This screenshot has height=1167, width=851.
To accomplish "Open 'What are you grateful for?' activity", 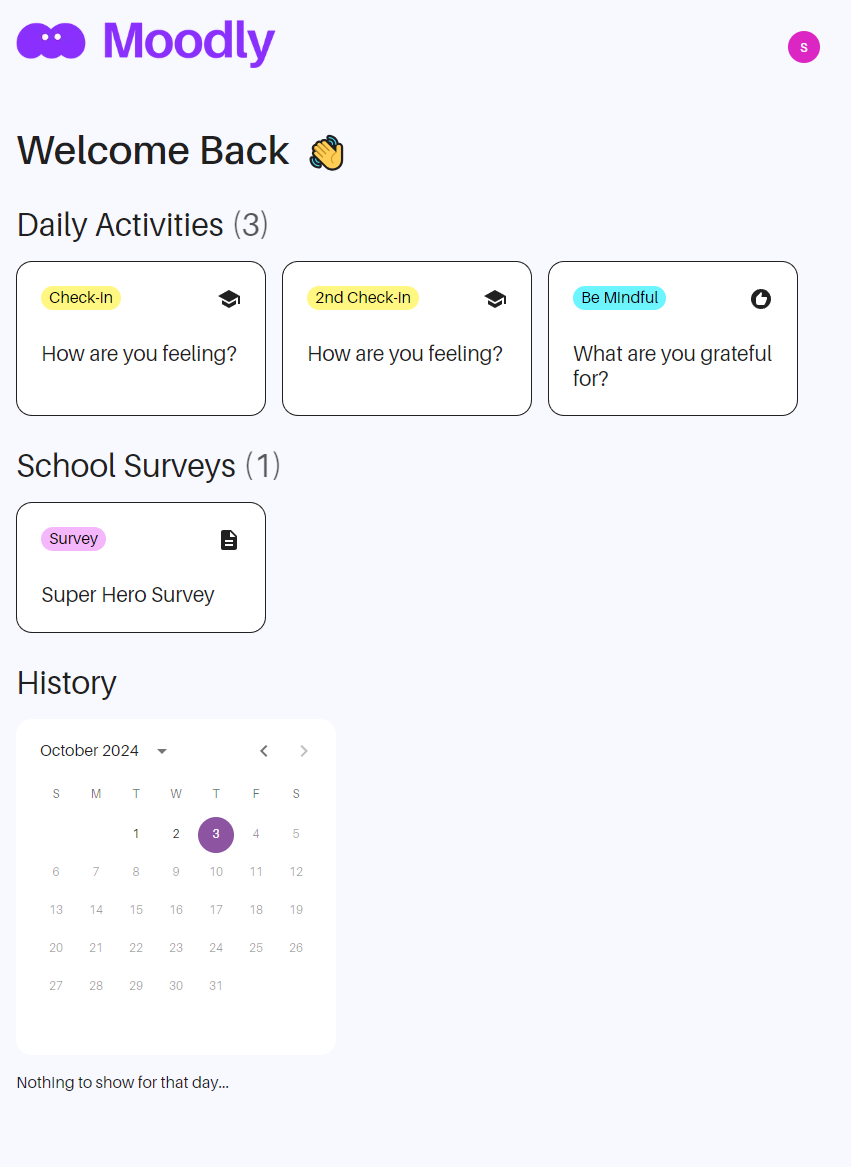I will point(672,366).
